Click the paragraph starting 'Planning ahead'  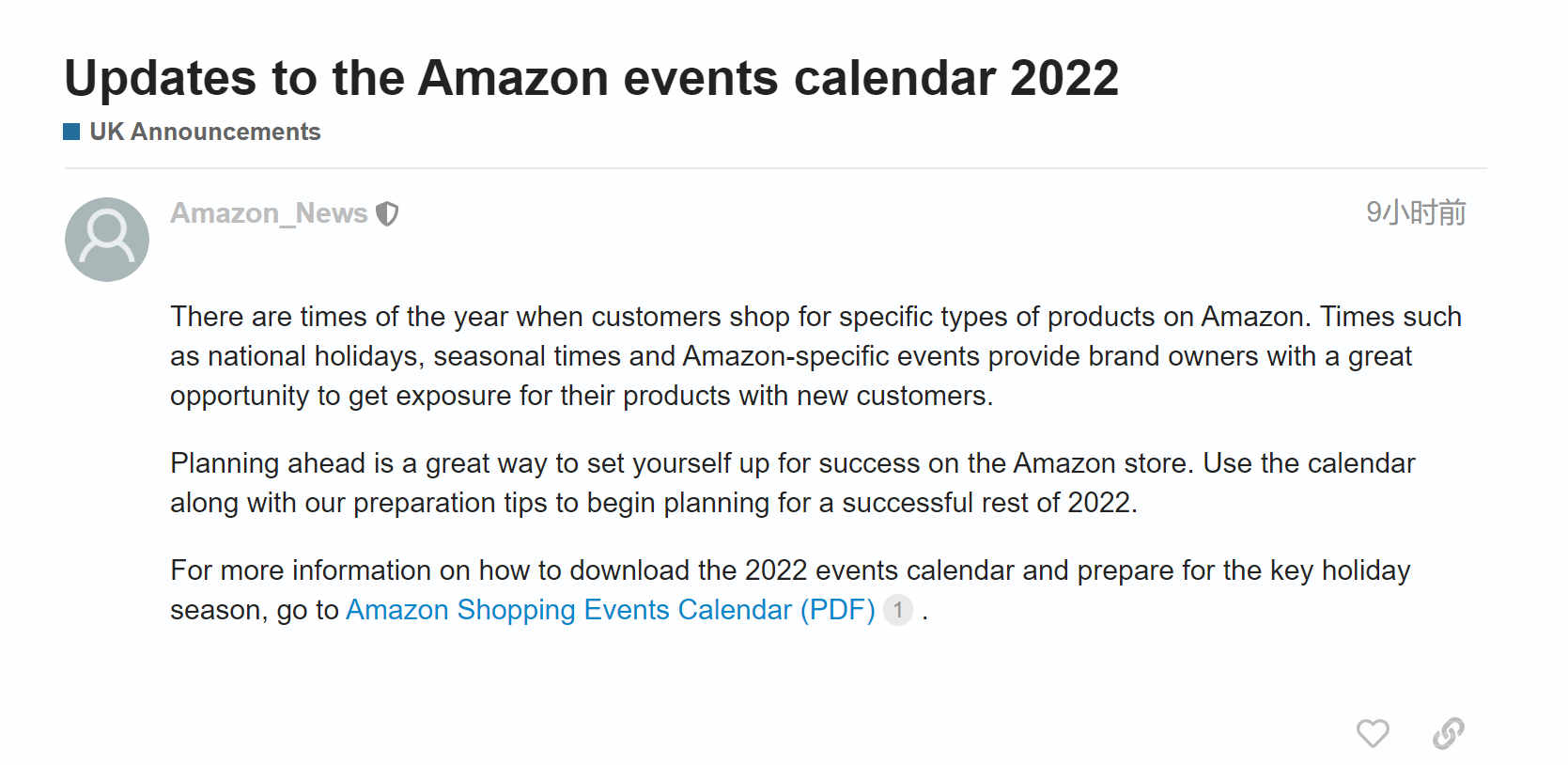792,483
